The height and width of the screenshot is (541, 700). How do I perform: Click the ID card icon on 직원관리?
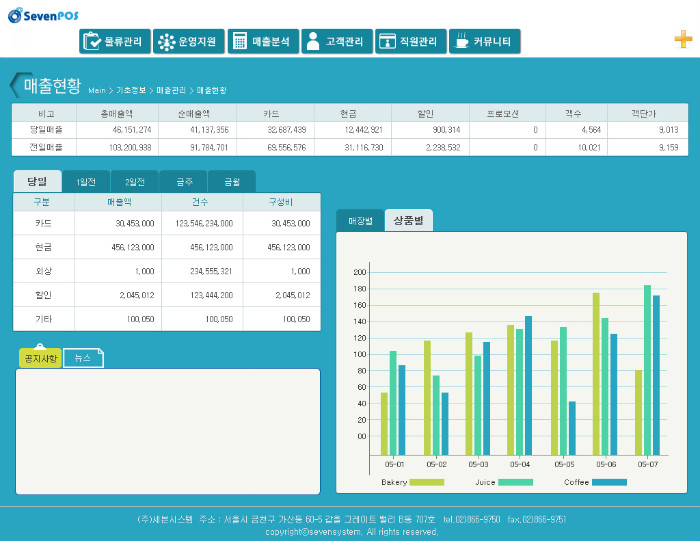(387, 42)
